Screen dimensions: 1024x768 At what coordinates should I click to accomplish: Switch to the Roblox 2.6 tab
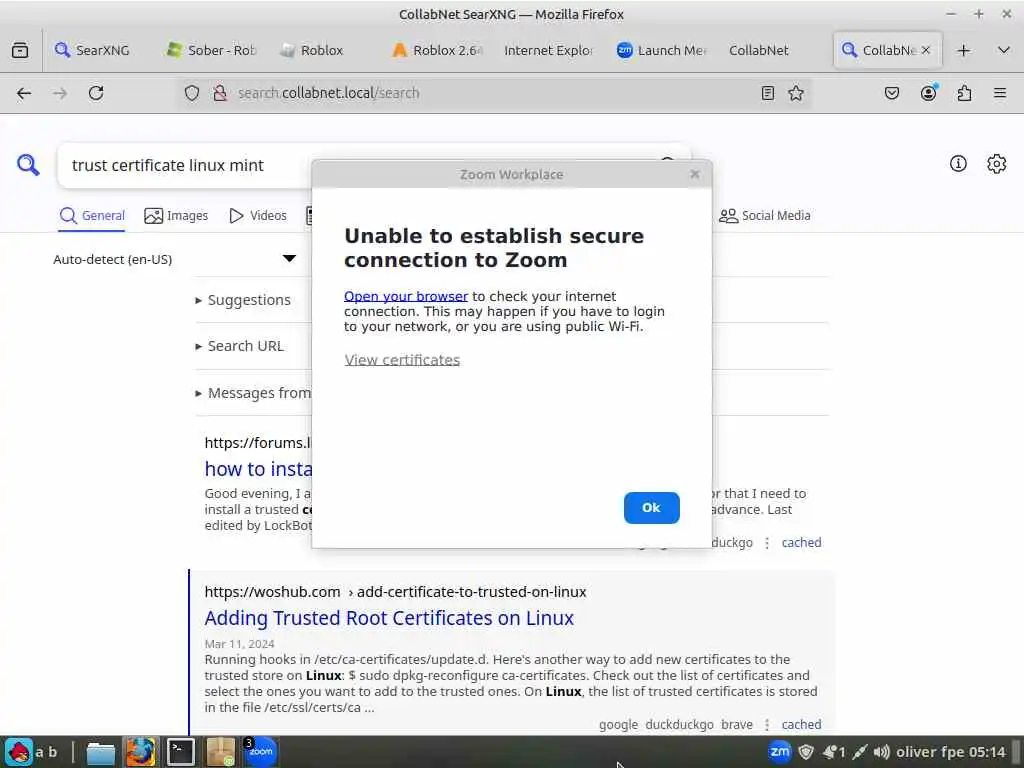[x=438, y=50]
